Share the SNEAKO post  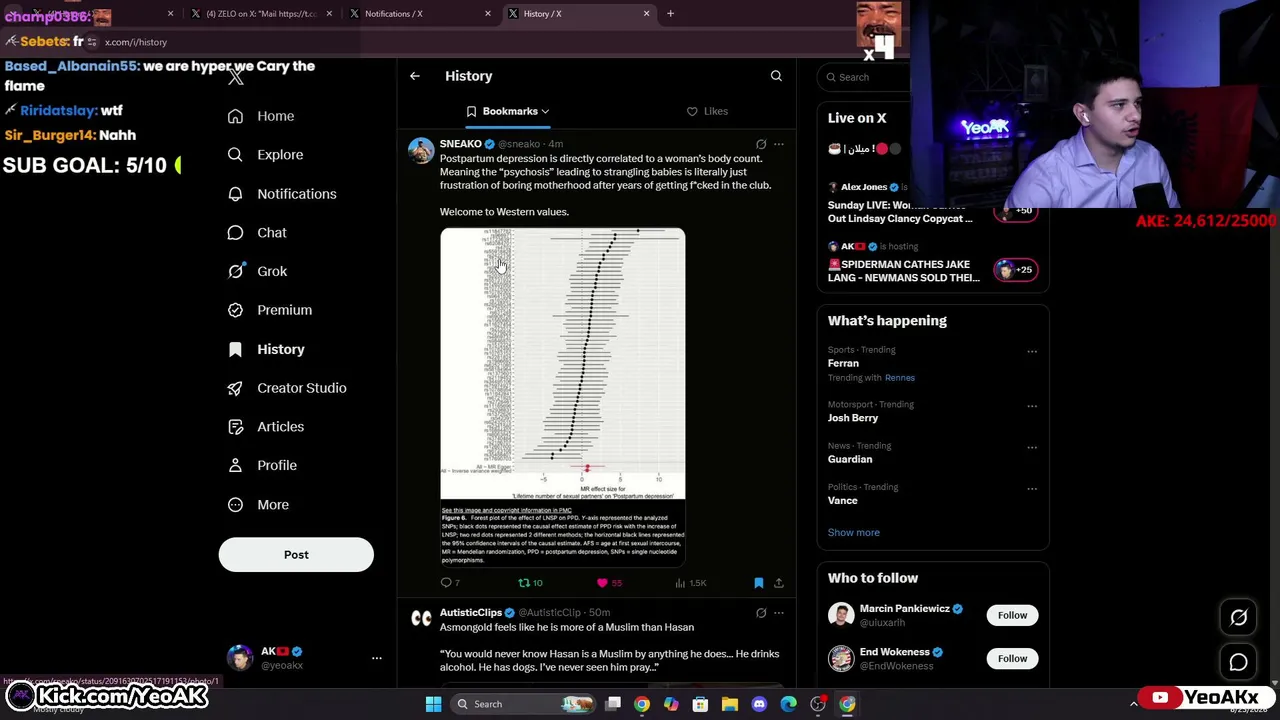tap(779, 583)
